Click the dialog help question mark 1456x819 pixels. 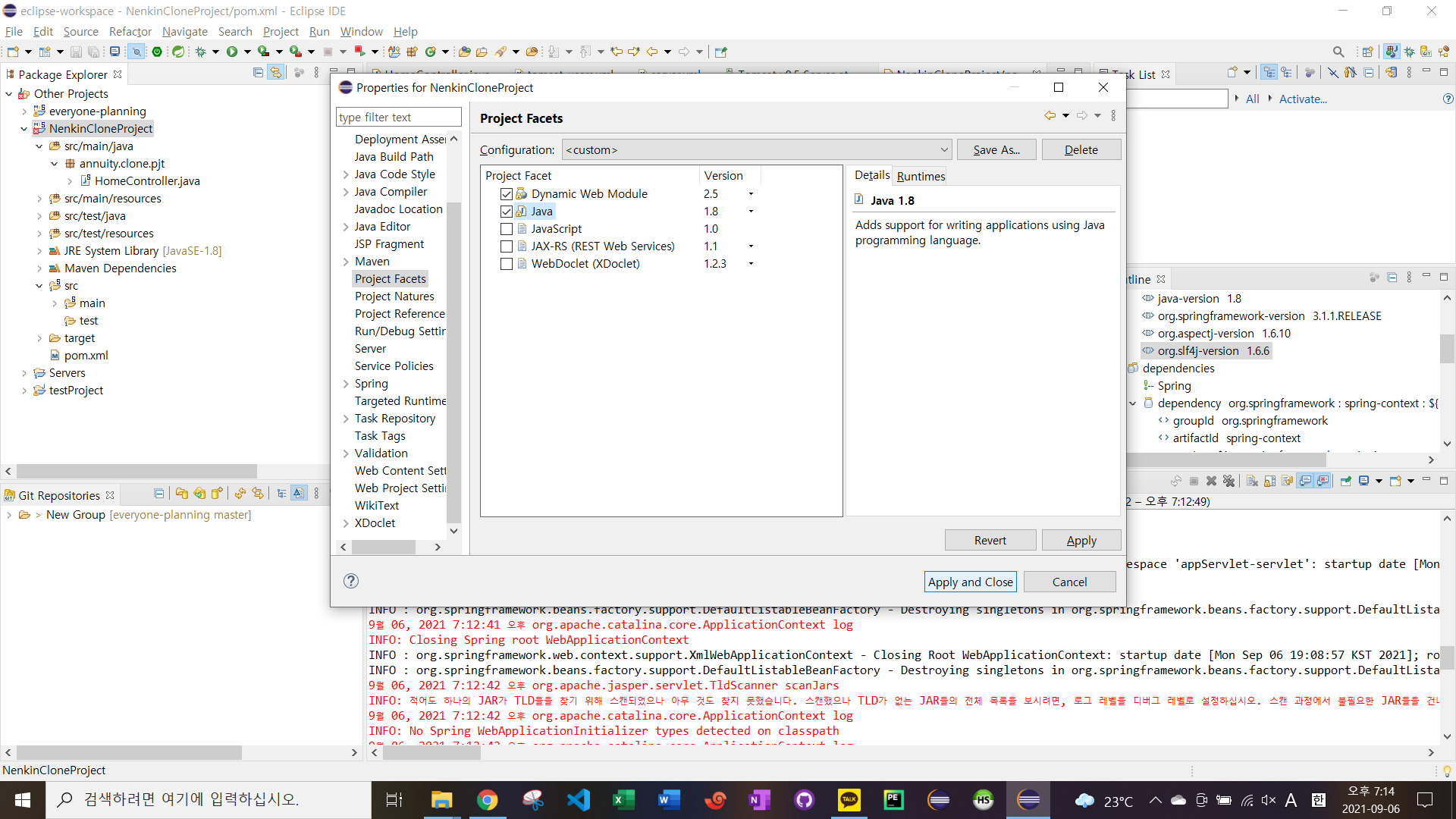pyautogui.click(x=350, y=581)
